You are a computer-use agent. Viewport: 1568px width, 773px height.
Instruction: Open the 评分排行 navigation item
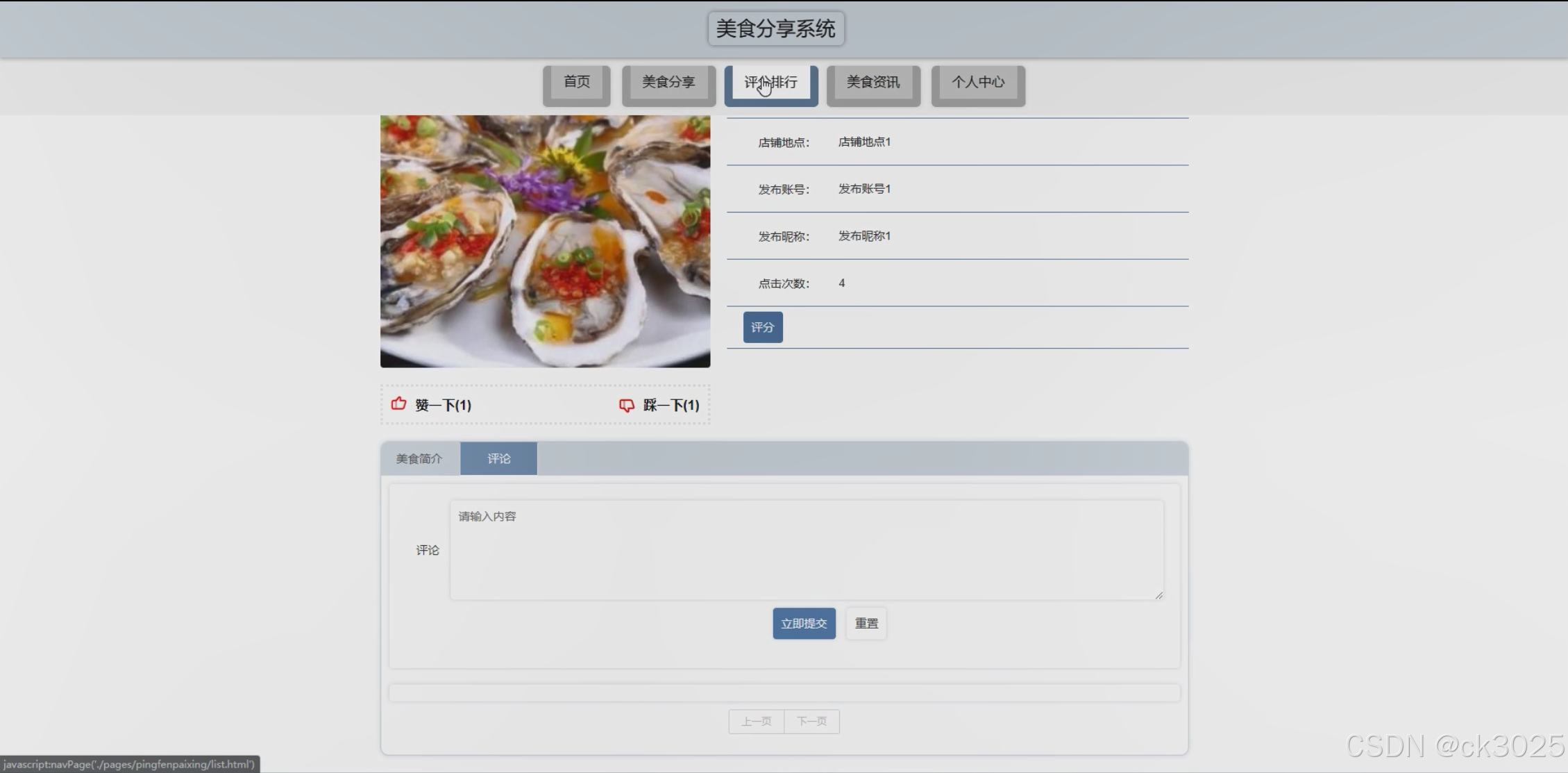770,83
